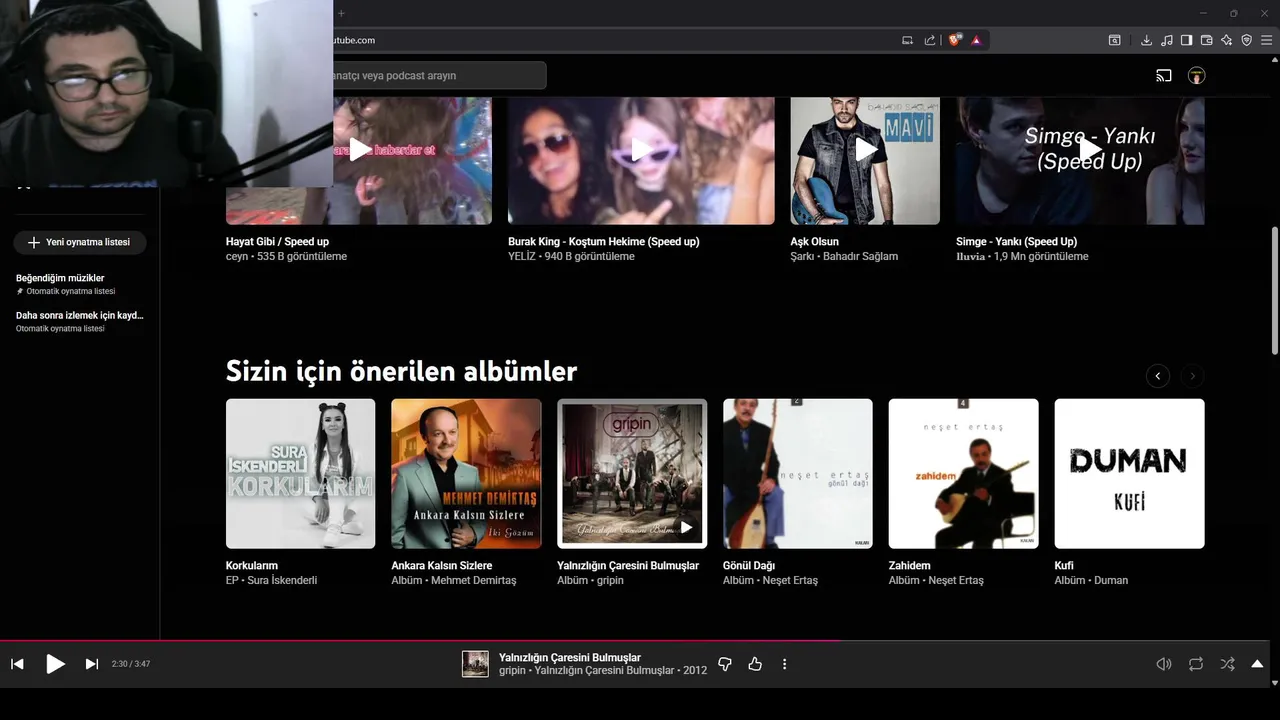Click Gönül Dağı album title text

(x=749, y=565)
